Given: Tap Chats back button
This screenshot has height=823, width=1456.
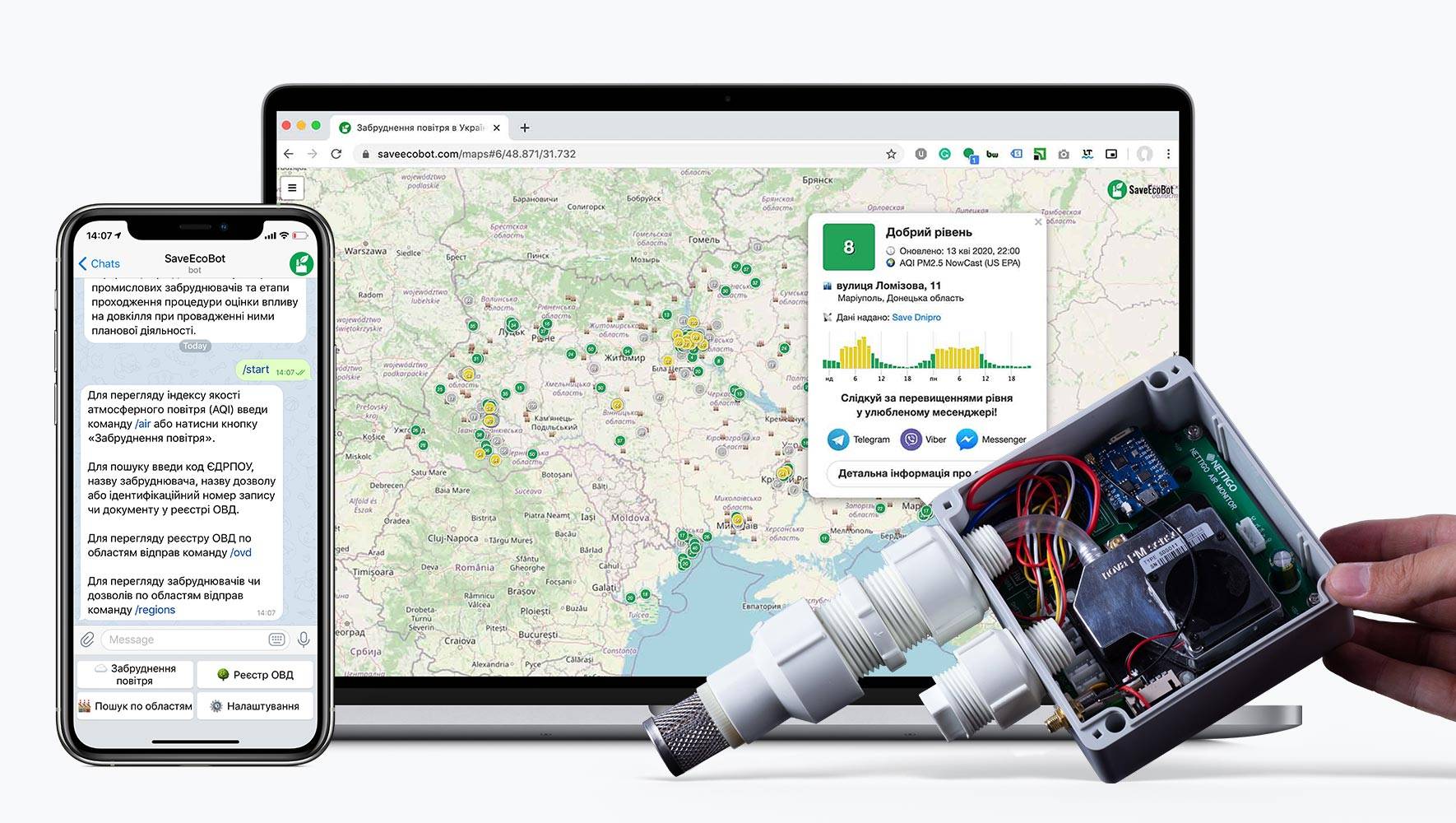Looking at the screenshot, I should (100, 263).
